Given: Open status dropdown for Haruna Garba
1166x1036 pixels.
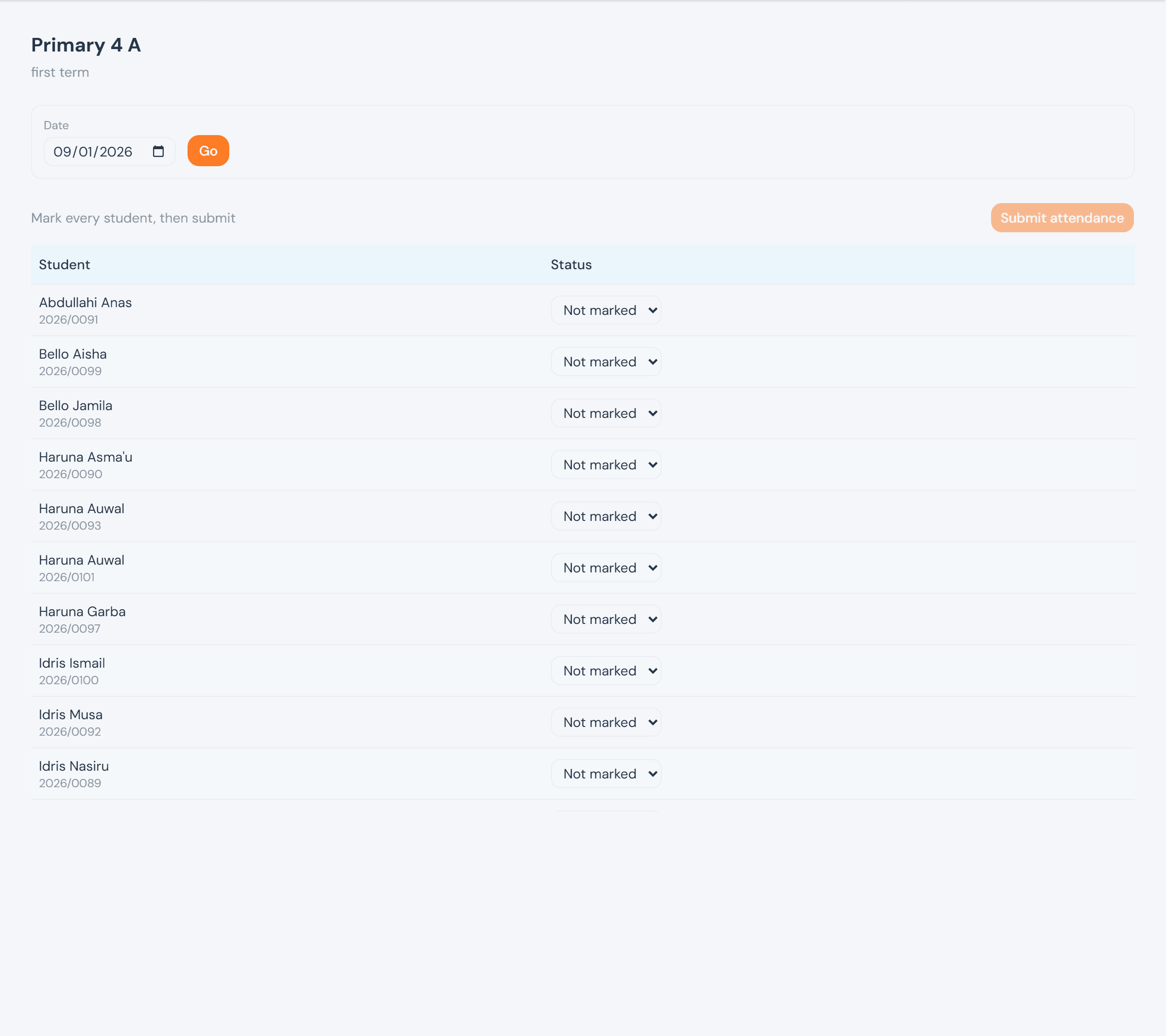Looking at the screenshot, I should pyautogui.click(x=606, y=620).
